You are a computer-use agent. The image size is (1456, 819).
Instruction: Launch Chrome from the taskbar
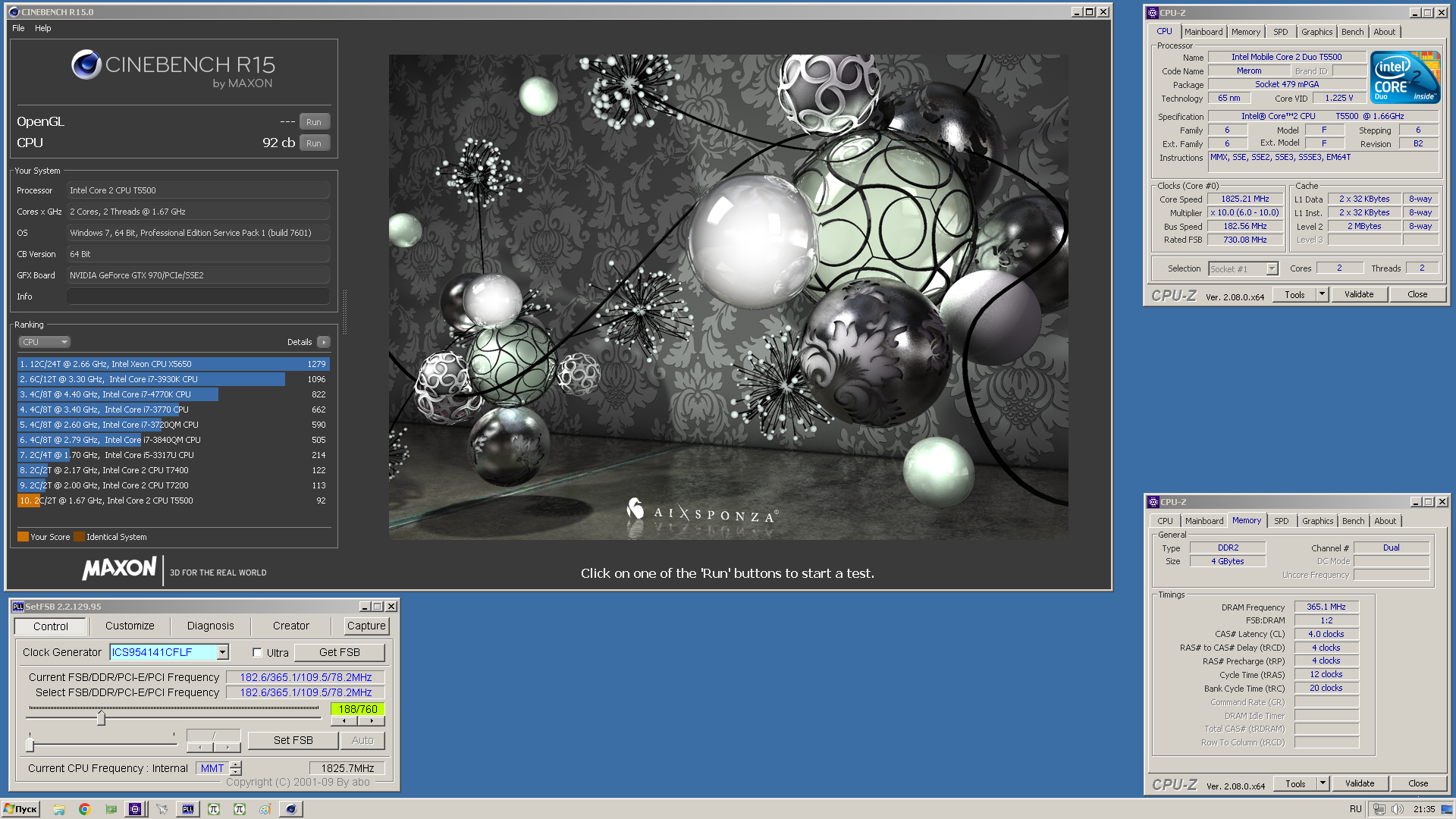pos(84,809)
